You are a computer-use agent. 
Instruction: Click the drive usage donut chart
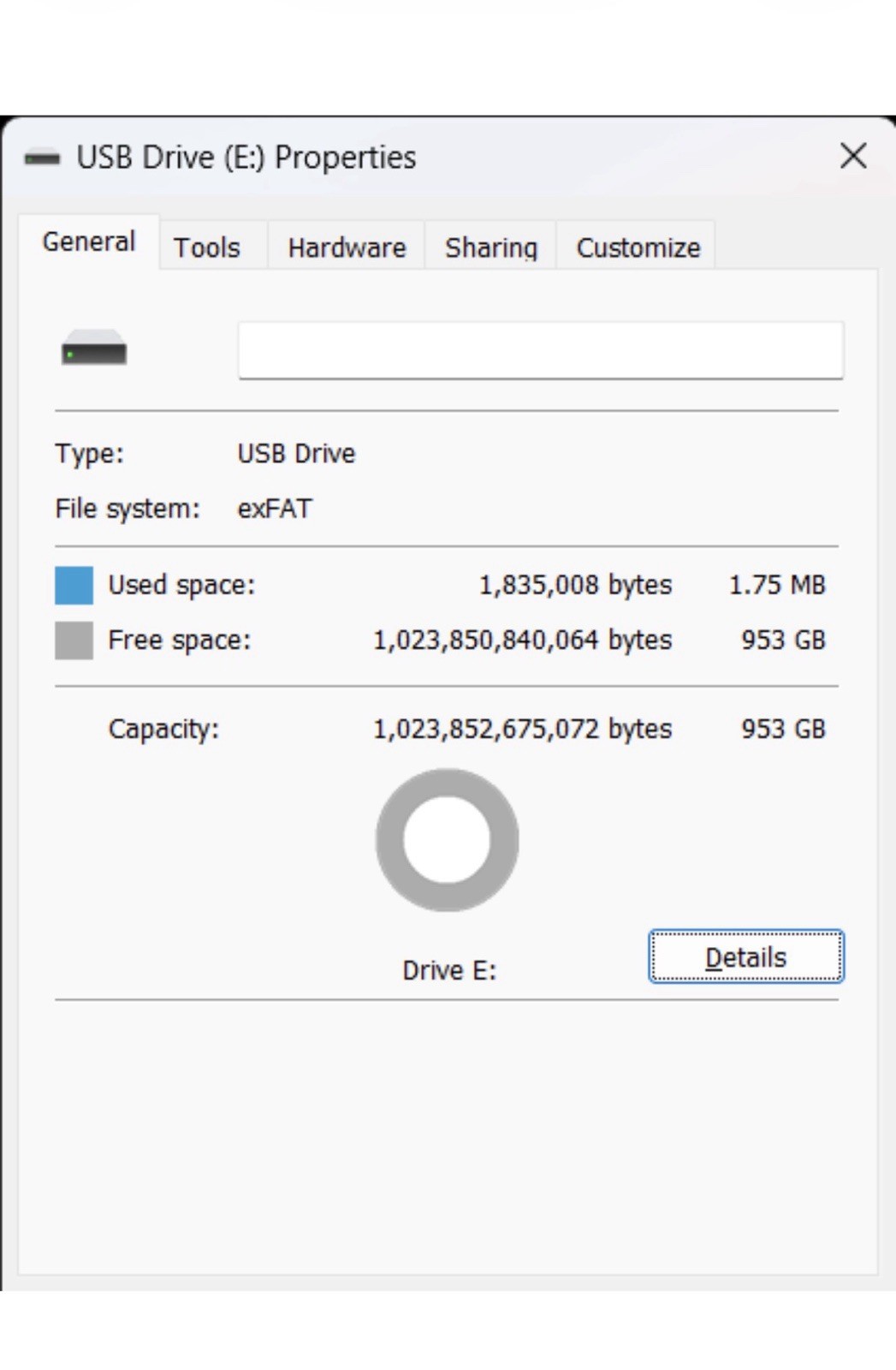pyautogui.click(x=448, y=840)
